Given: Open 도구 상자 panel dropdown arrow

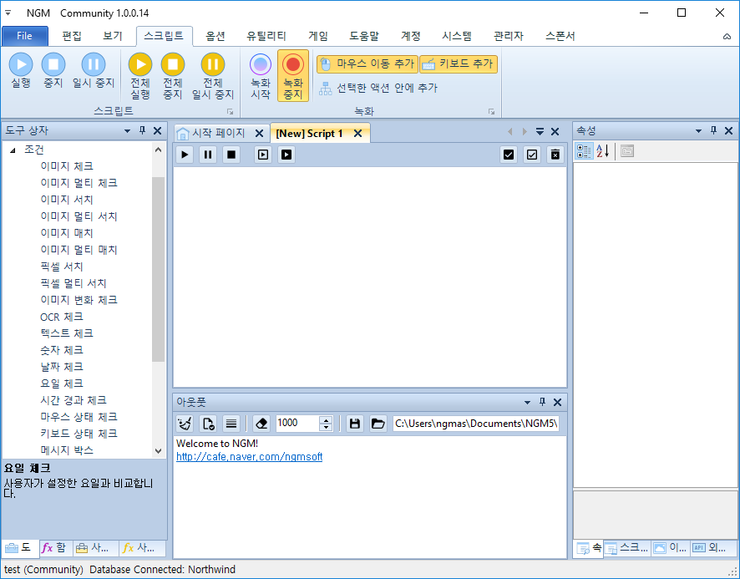Looking at the screenshot, I should (x=127, y=131).
